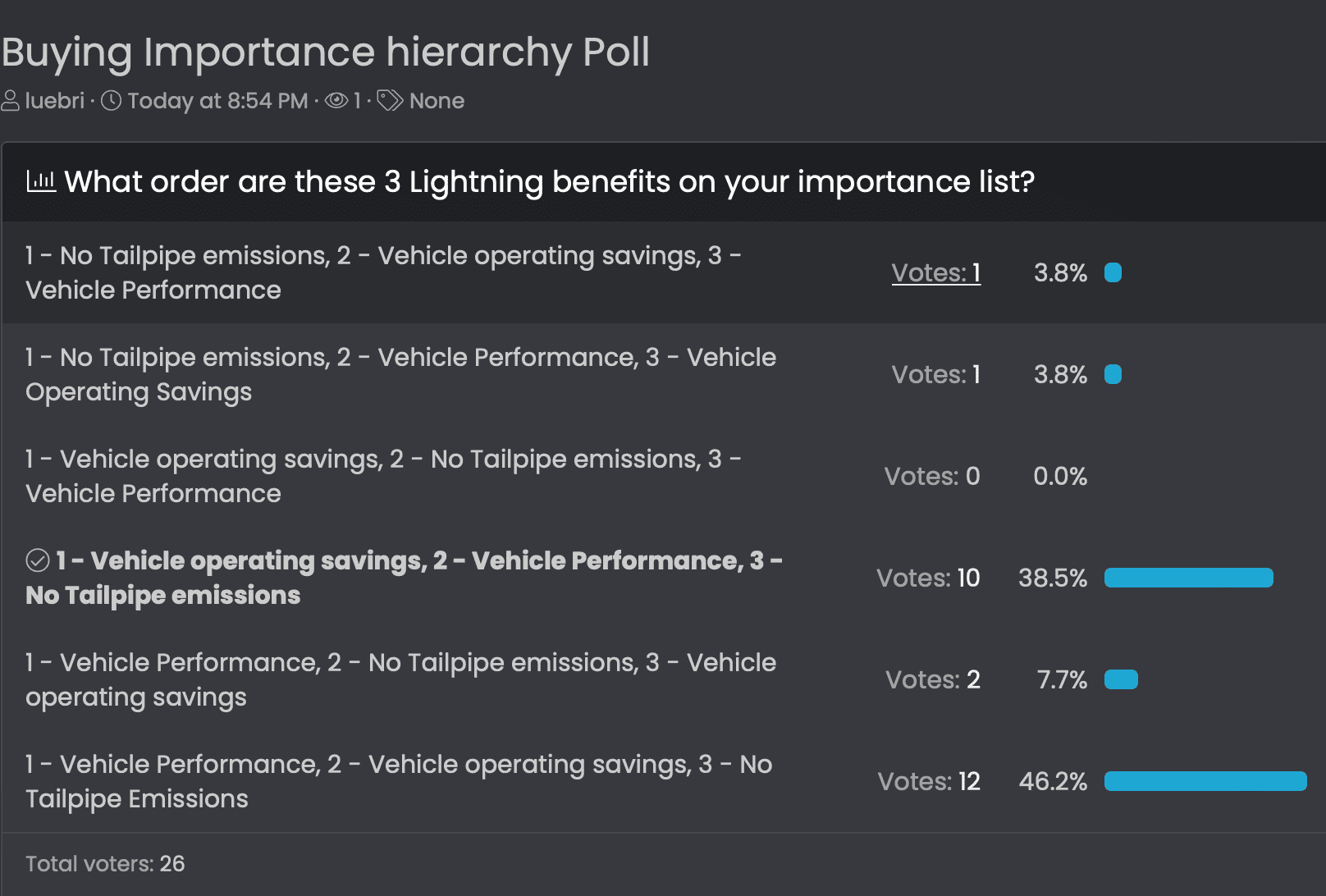Select option ending in Vehicle Operating Savings, 3.8%
The height and width of the screenshot is (896, 1326).
[x=400, y=374]
